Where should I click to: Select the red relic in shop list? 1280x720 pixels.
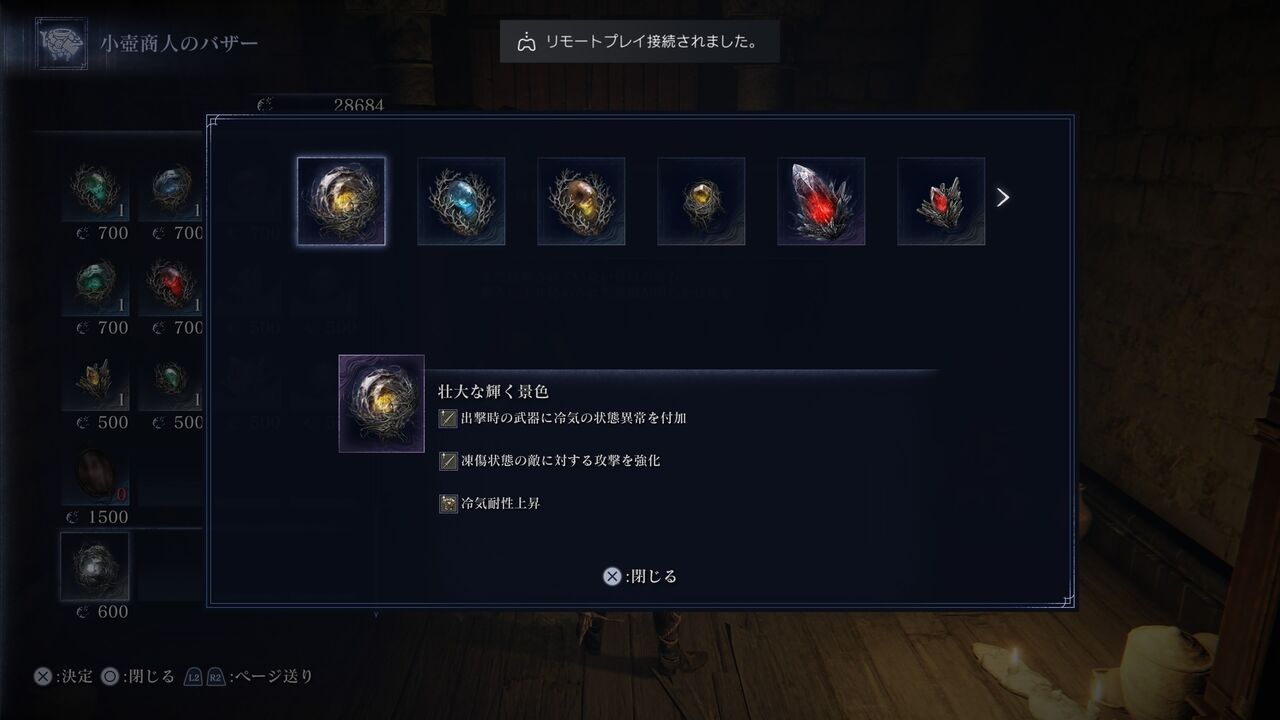171,286
